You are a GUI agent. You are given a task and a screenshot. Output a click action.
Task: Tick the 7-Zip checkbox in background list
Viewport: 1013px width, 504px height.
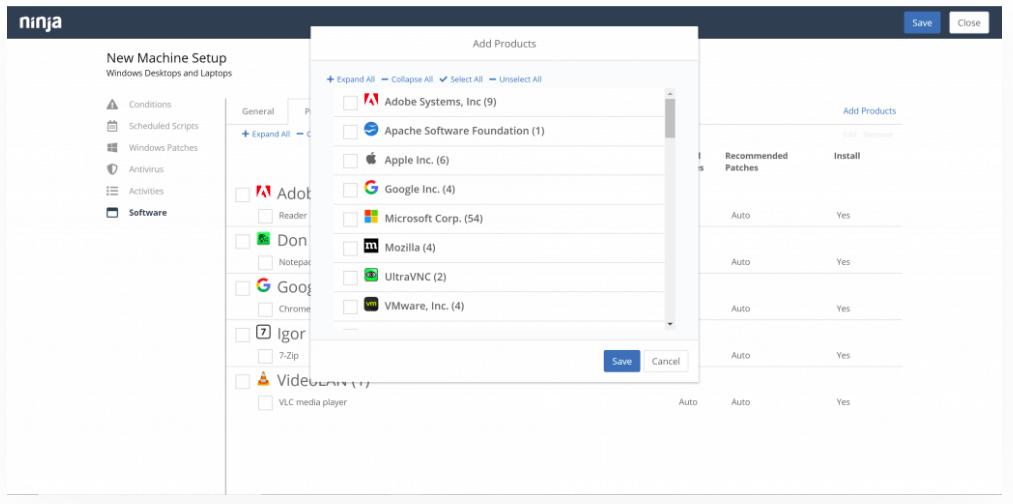266,356
